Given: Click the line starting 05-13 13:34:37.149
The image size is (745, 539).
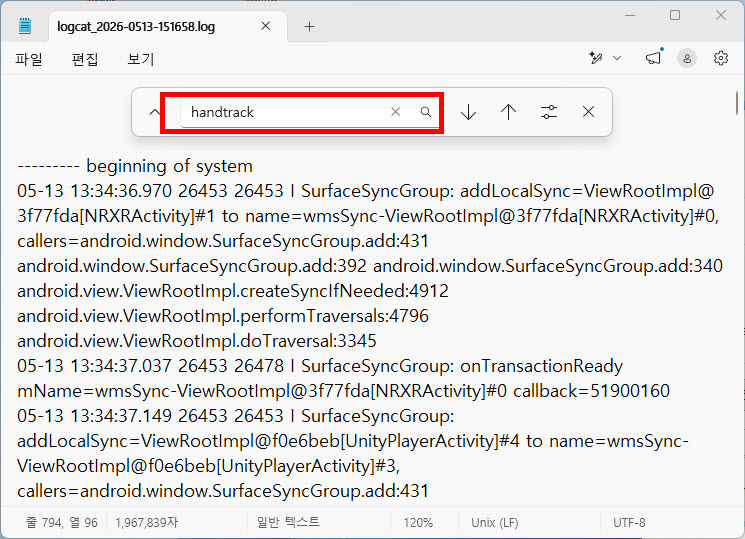Looking at the screenshot, I should point(236,416).
